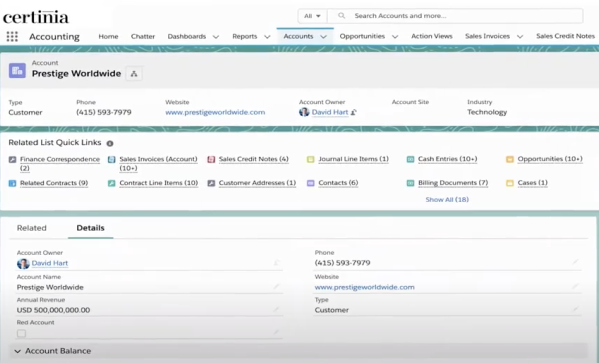Click David Hart avatar in header
The height and width of the screenshot is (363, 599).
click(304, 112)
